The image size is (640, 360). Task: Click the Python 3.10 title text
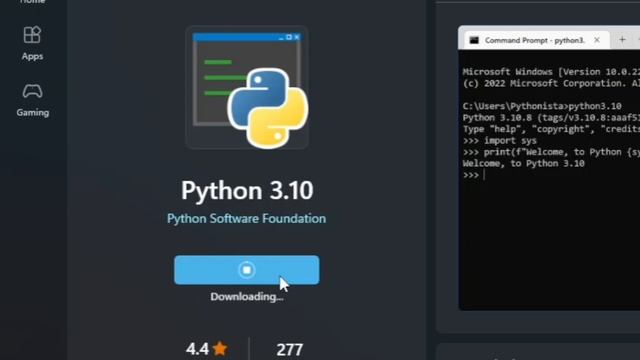click(247, 190)
